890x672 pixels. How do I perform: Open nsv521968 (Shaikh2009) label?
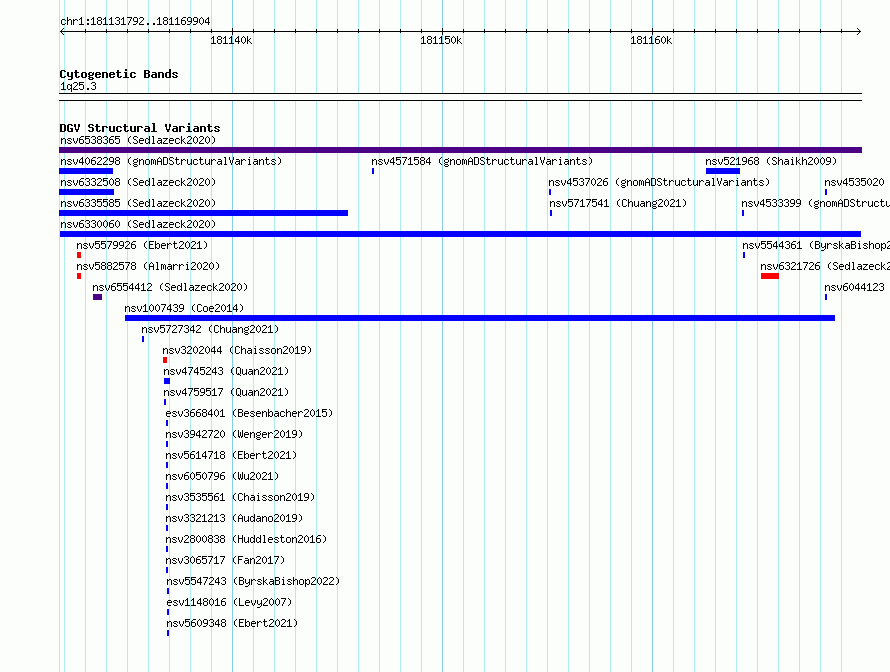(x=771, y=161)
